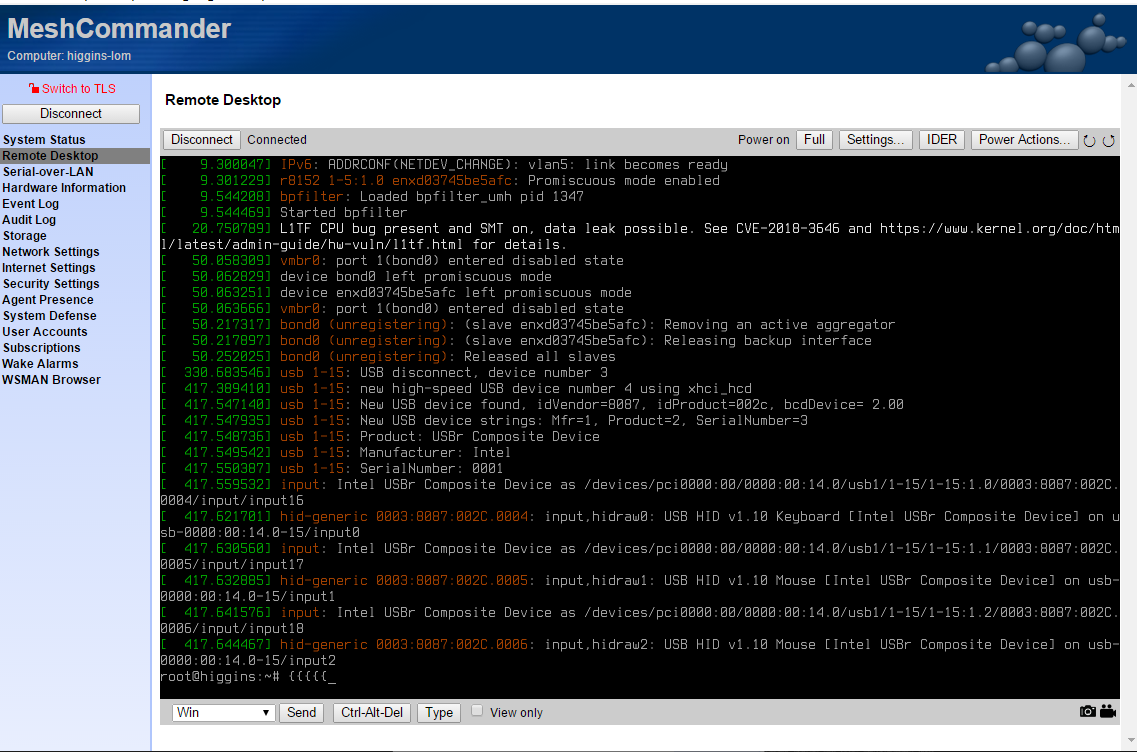View the Event Log
Screen dimensions: 1137x752
click(x=30, y=203)
